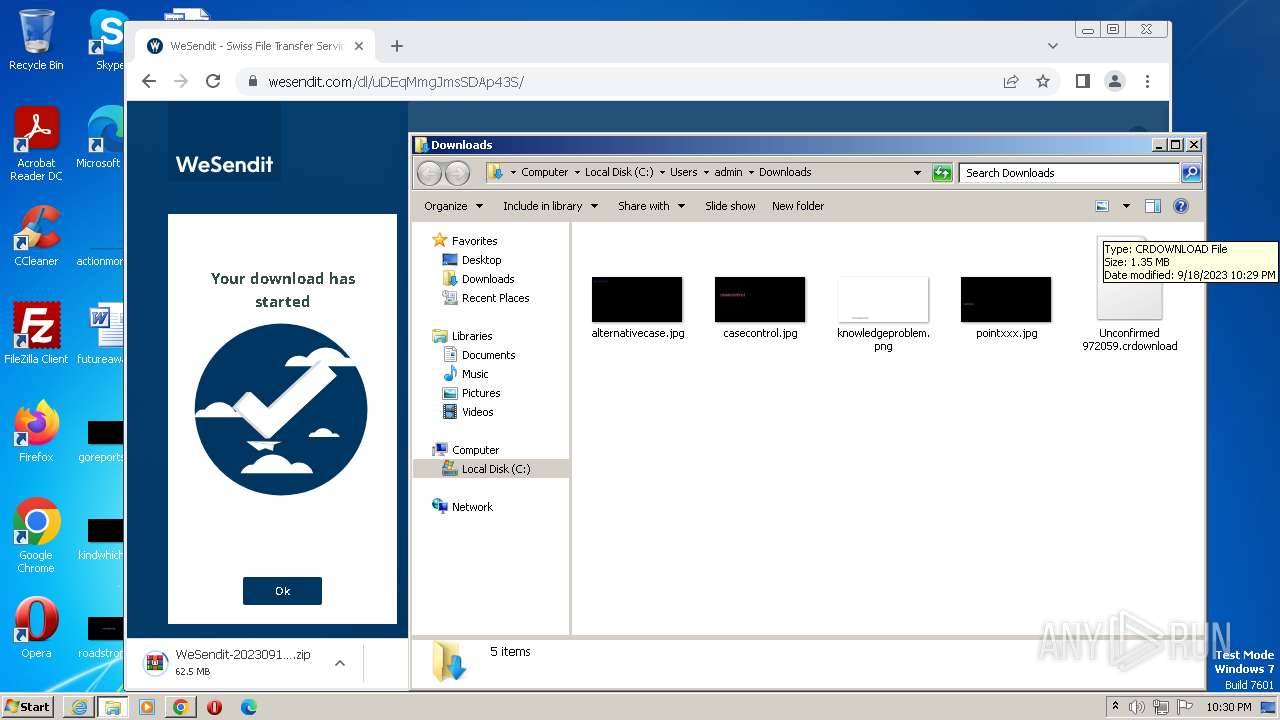The image size is (1280, 720).
Task: Open FileZilla Client desktop icon
Action: [36, 333]
